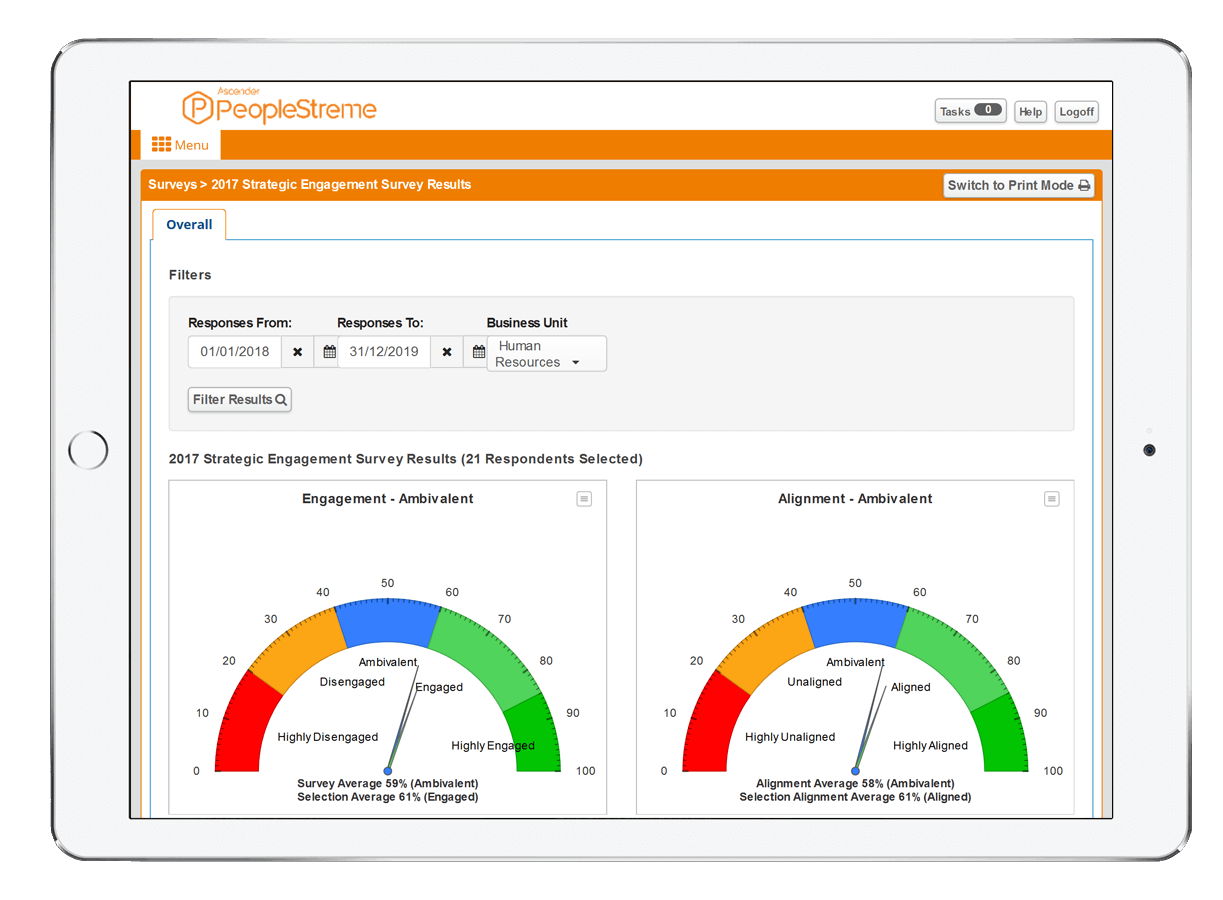Click the "Selection Average 61% (Engaged)" text

pyautogui.click(x=388, y=797)
